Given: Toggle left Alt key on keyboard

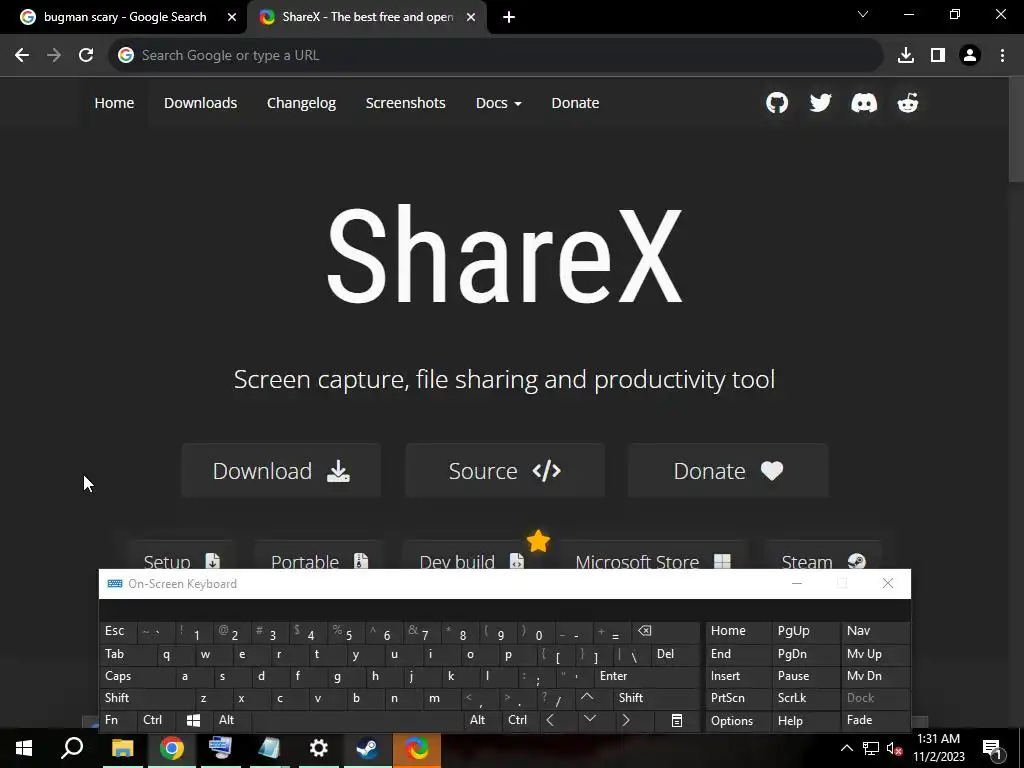Looking at the screenshot, I should (231, 720).
